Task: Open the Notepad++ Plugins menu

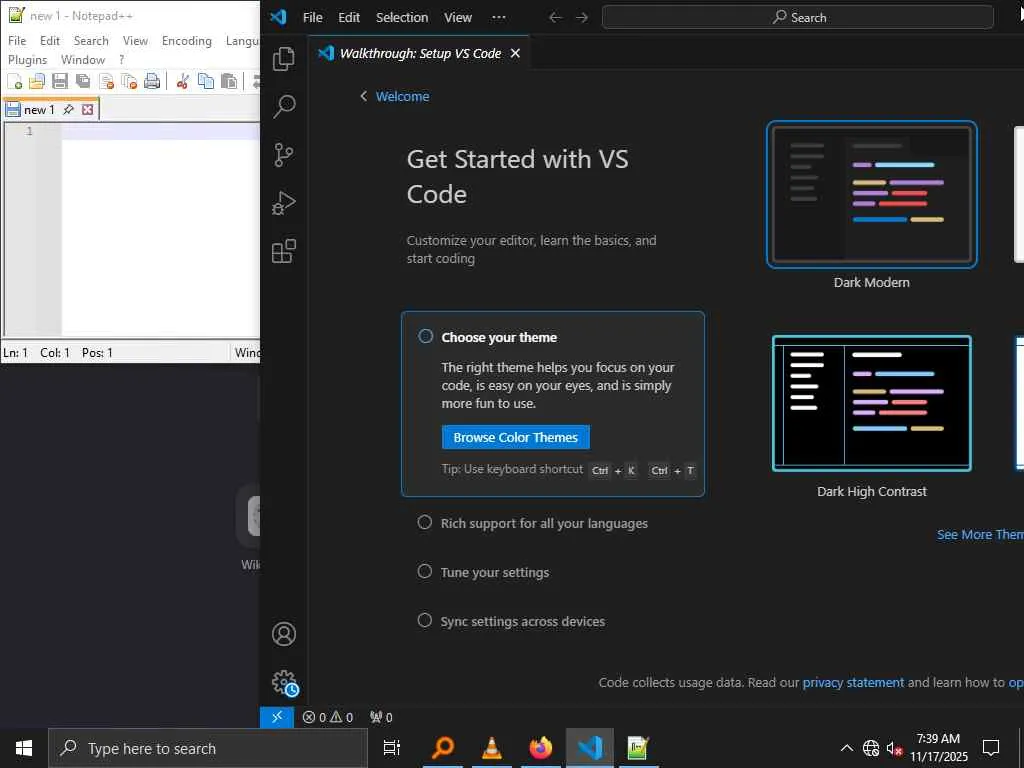Action: 27,59
